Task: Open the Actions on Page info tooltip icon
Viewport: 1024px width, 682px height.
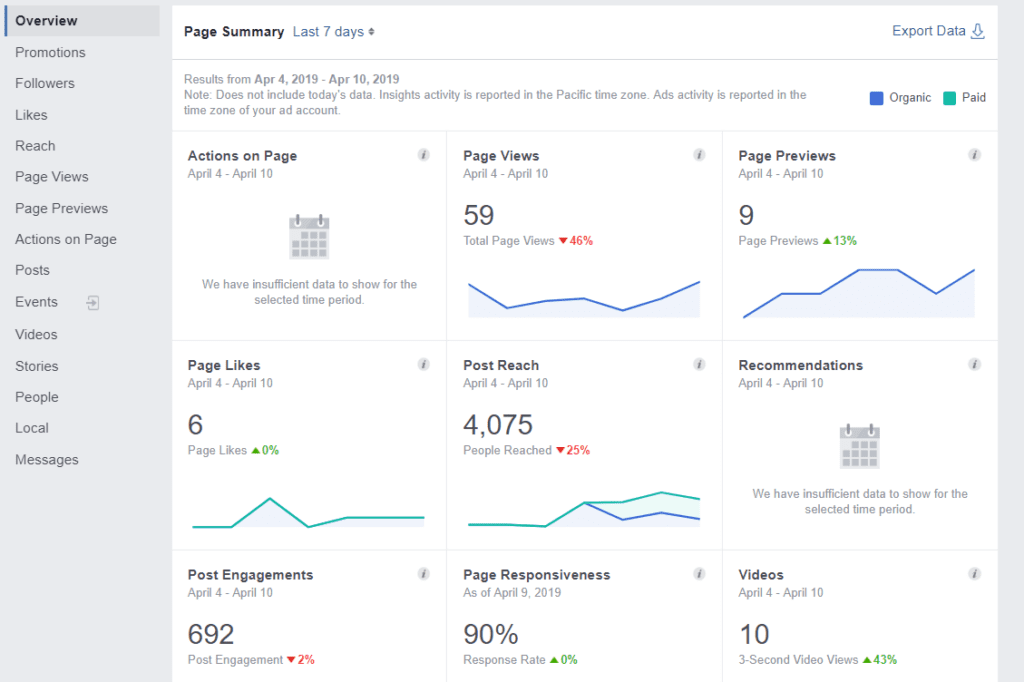Action: click(423, 155)
